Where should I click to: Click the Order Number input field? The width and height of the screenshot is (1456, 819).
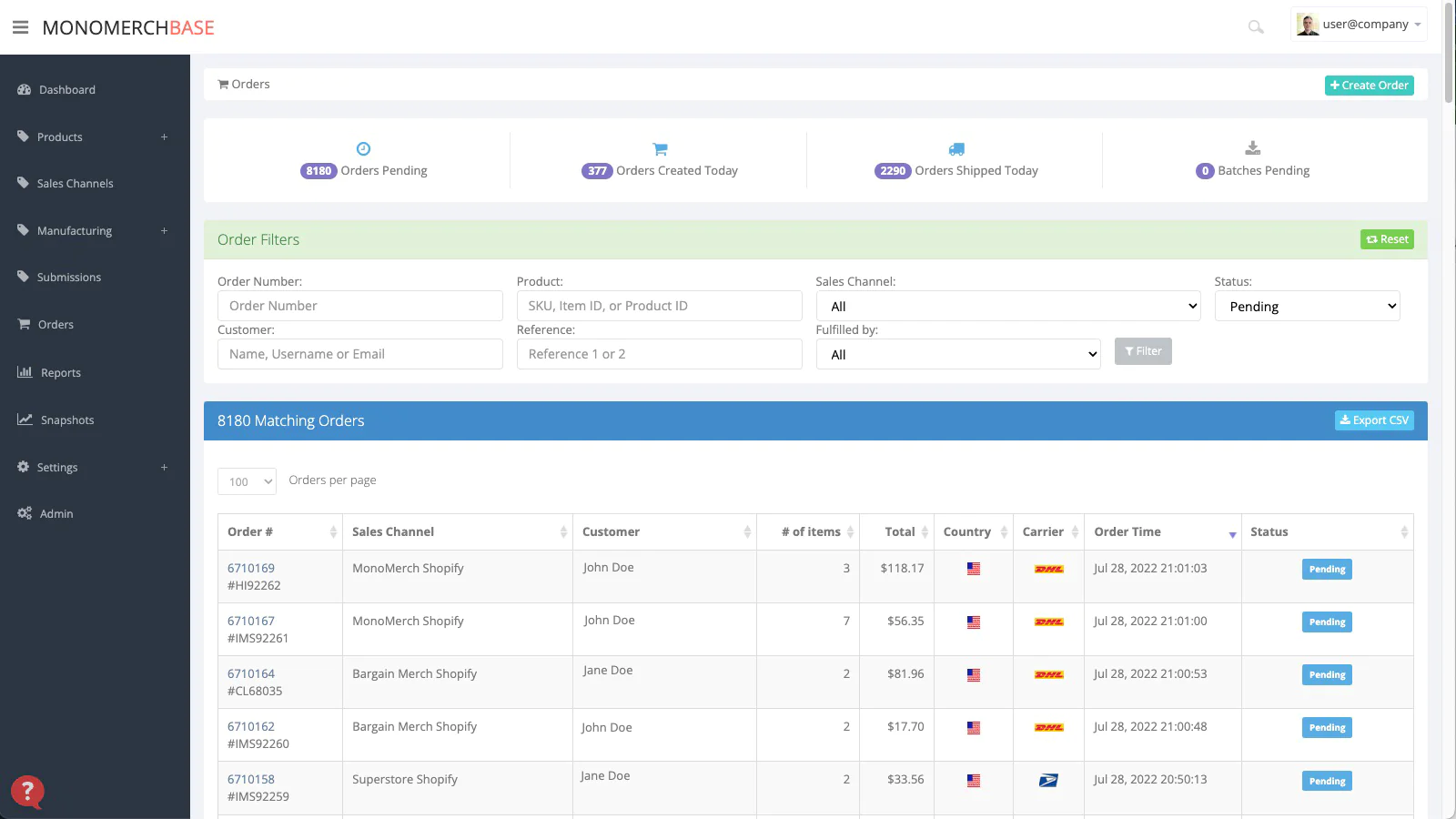360,306
